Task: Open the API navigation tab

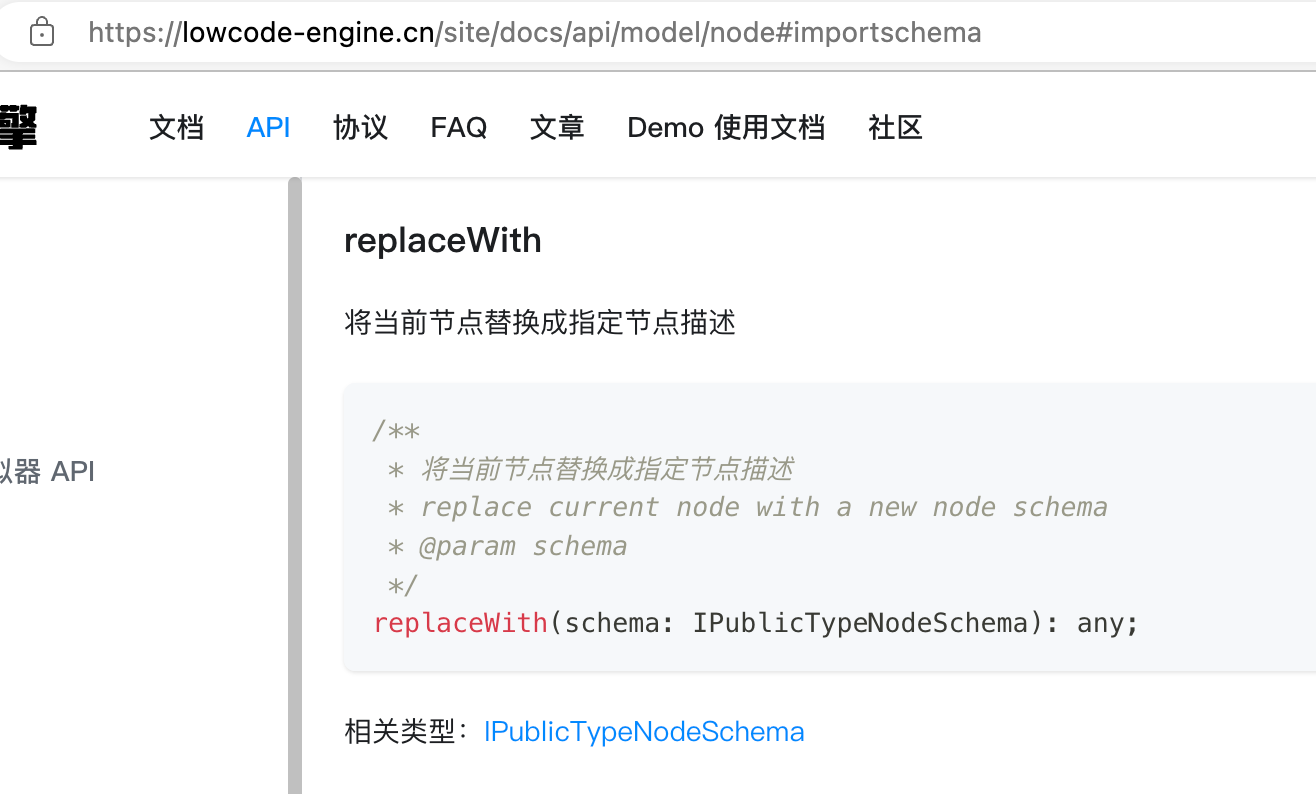Action: click(268, 127)
